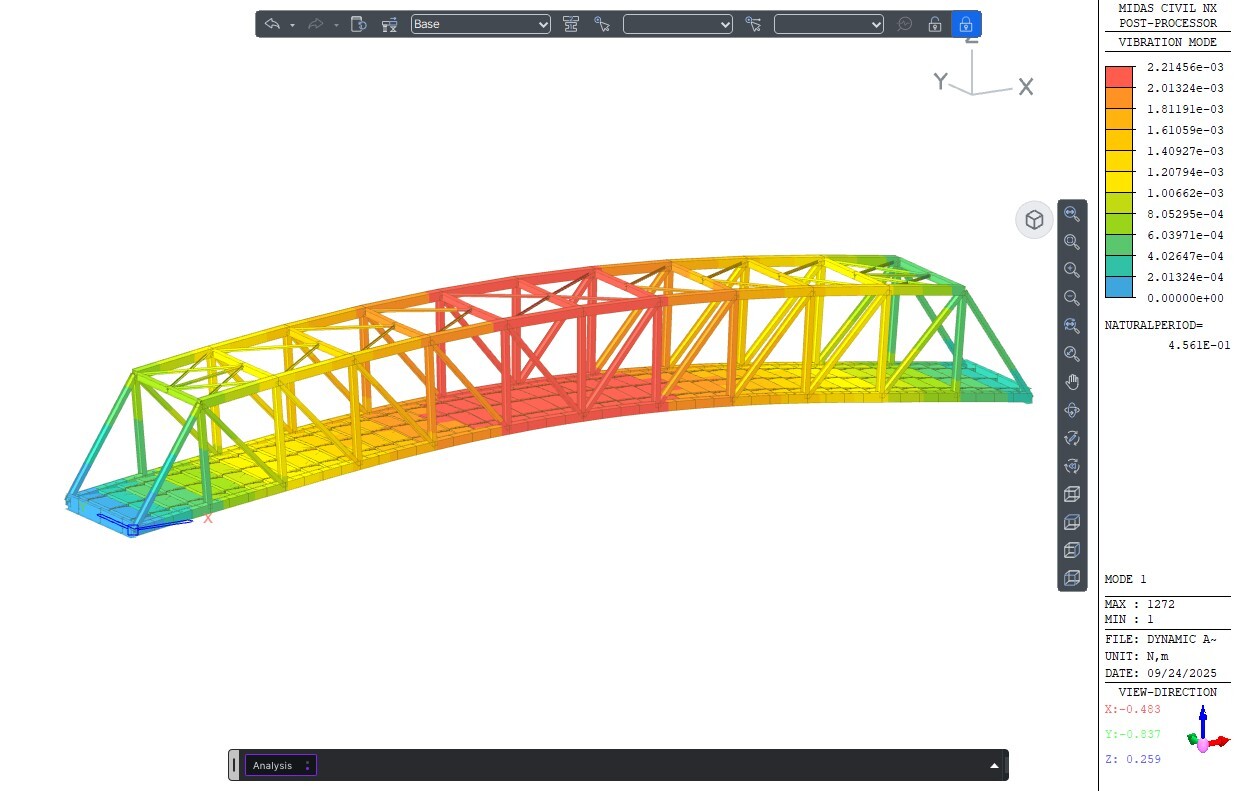Click the legend value 8.05295e-04
This screenshot has height=791, width=1238.
click(1185, 214)
